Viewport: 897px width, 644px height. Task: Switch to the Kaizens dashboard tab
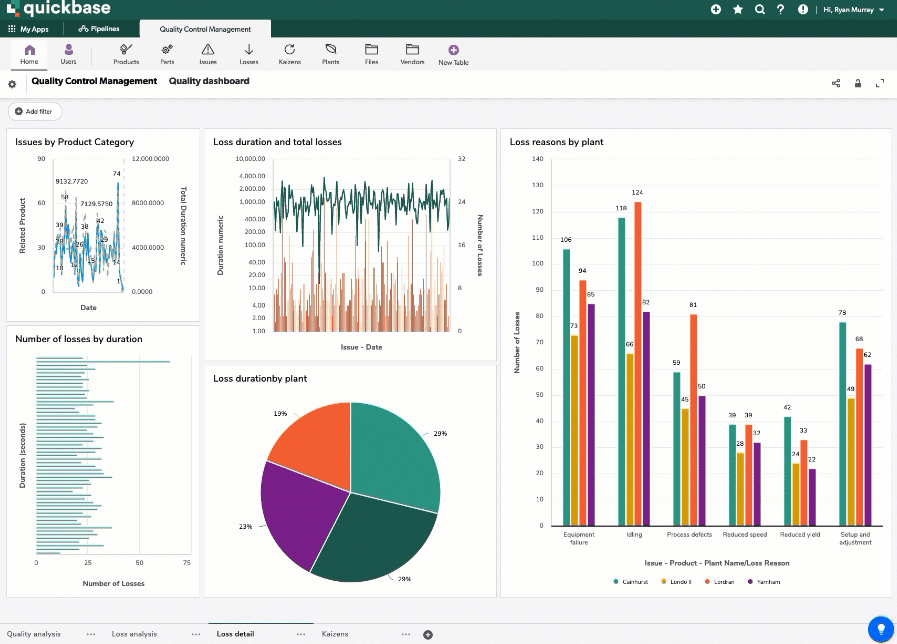click(335, 634)
